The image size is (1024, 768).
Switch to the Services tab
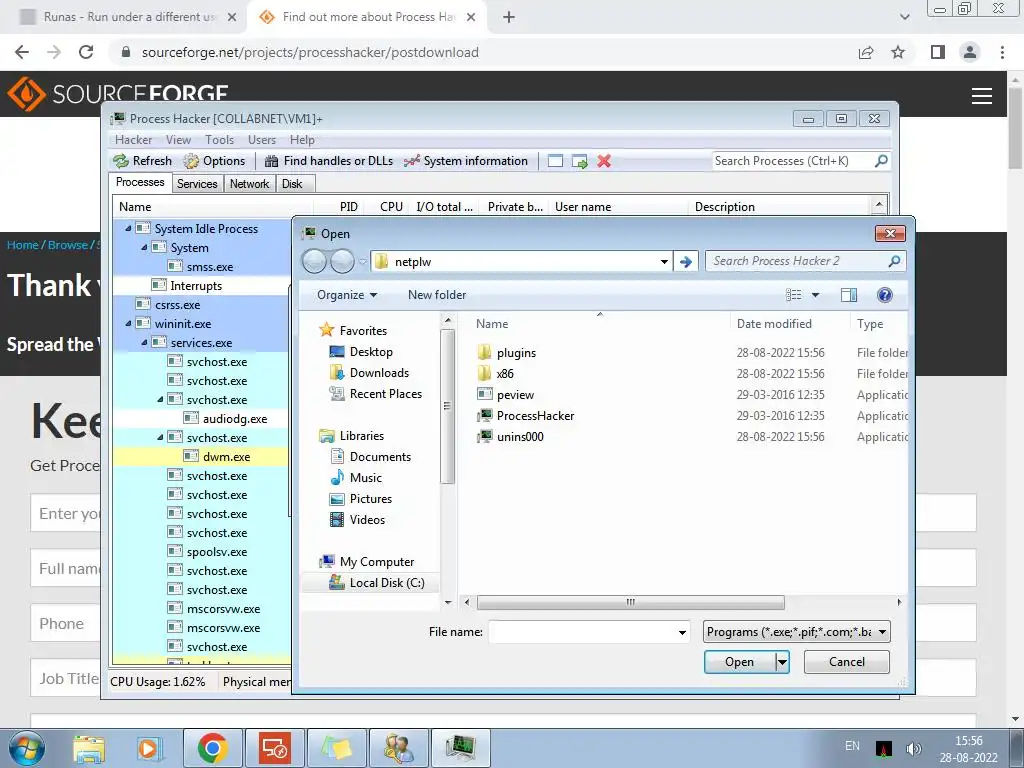click(x=197, y=184)
